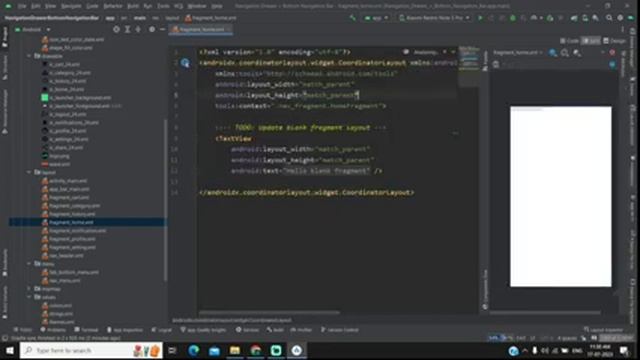Click the editor horizontal scrollbar
Viewport: 640px width, 360px height.
(x=269, y=313)
